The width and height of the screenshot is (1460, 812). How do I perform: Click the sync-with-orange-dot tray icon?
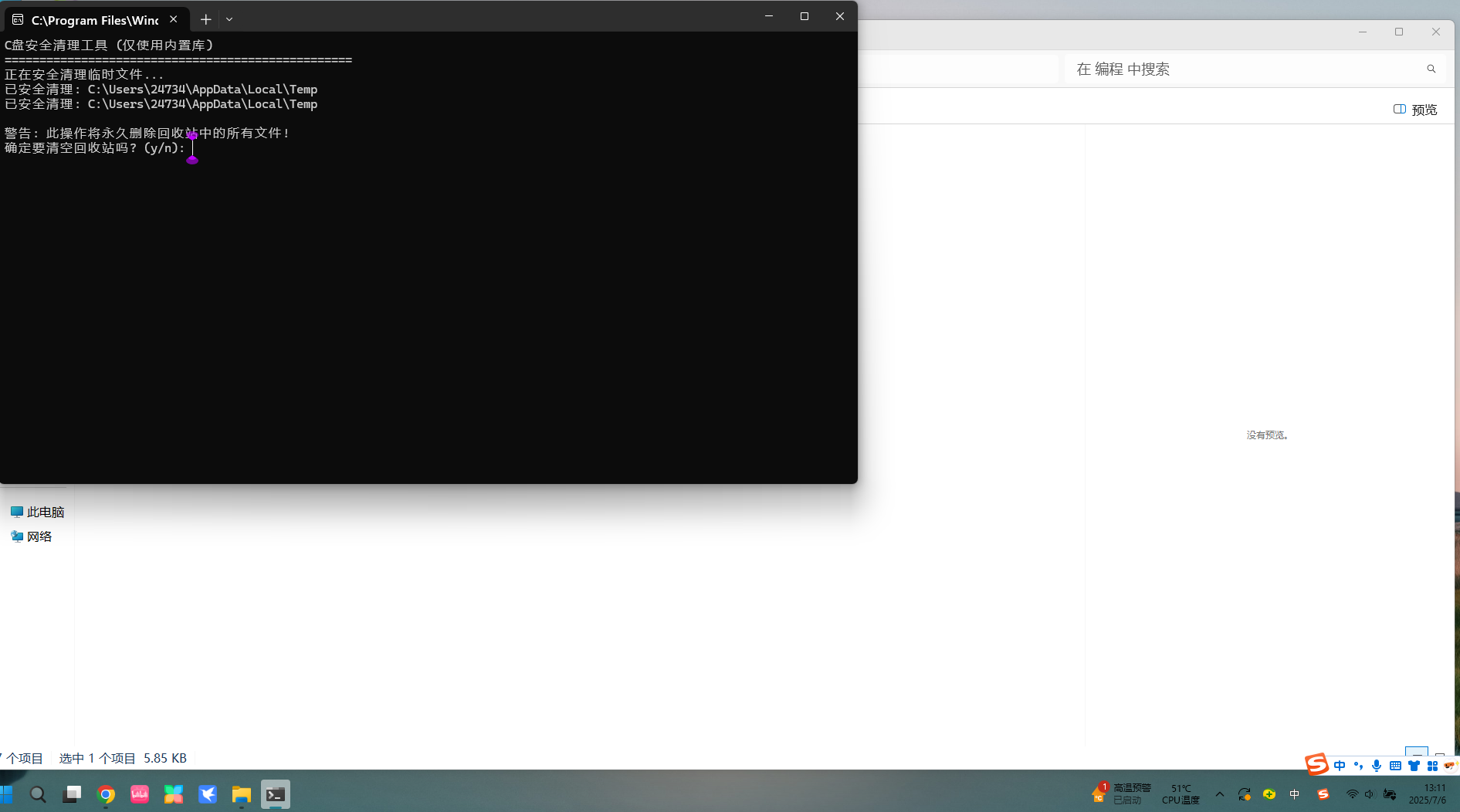pos(1244,794)
